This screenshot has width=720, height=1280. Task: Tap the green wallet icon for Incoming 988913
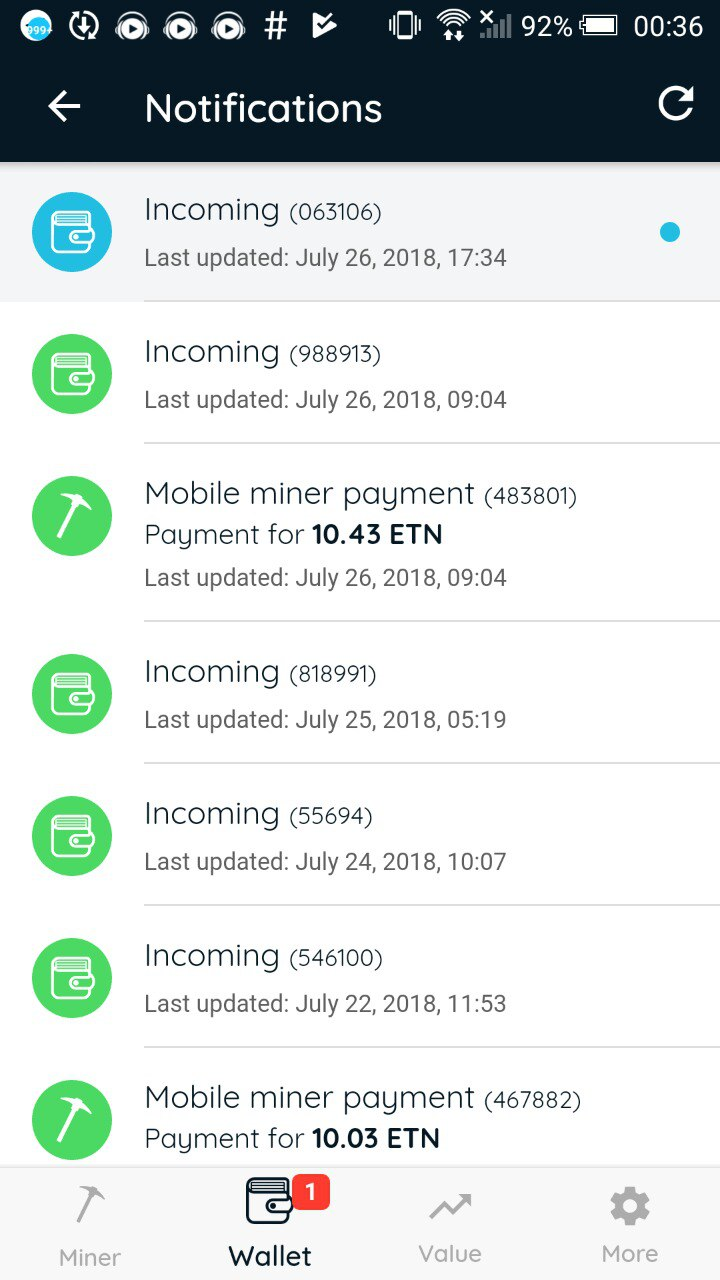72,374
